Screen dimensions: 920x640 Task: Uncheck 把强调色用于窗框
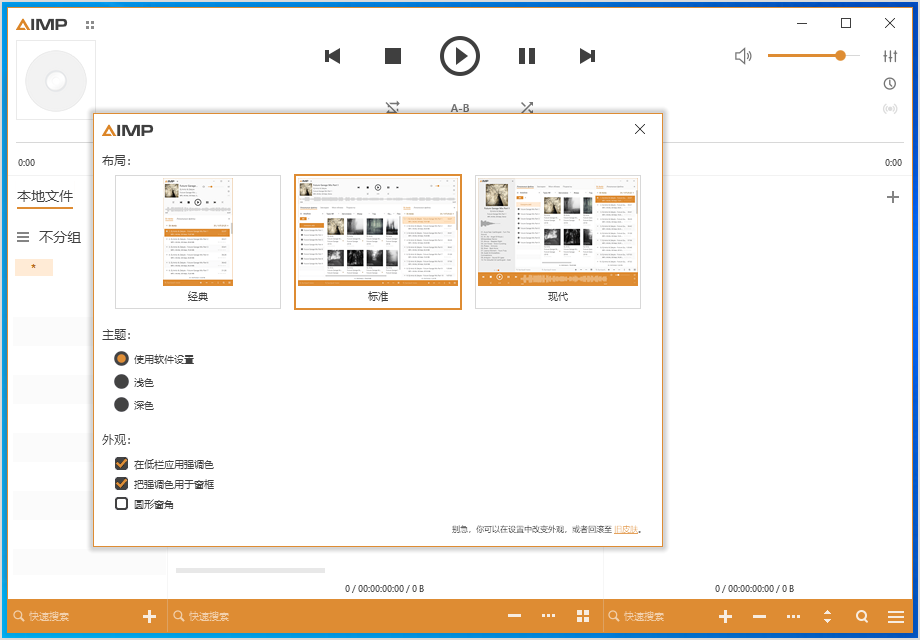click(122, 482)
